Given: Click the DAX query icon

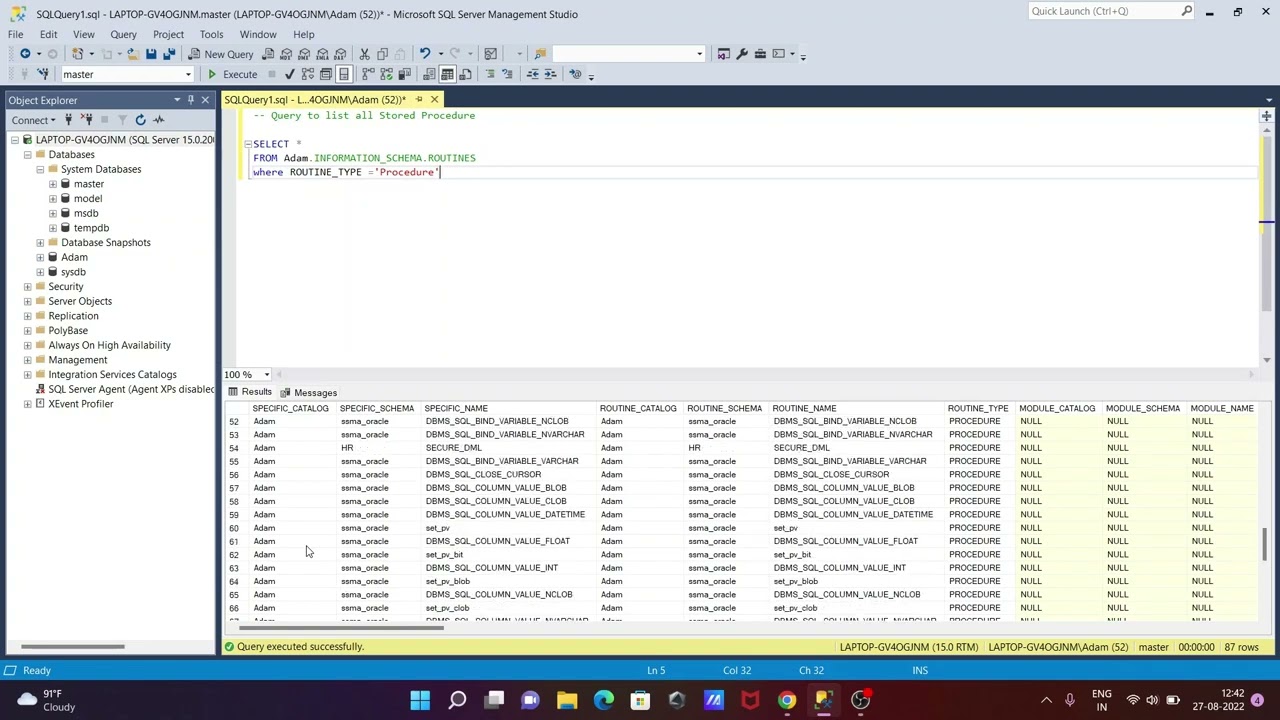Looking at the screenshot, I should coord(340,54).
